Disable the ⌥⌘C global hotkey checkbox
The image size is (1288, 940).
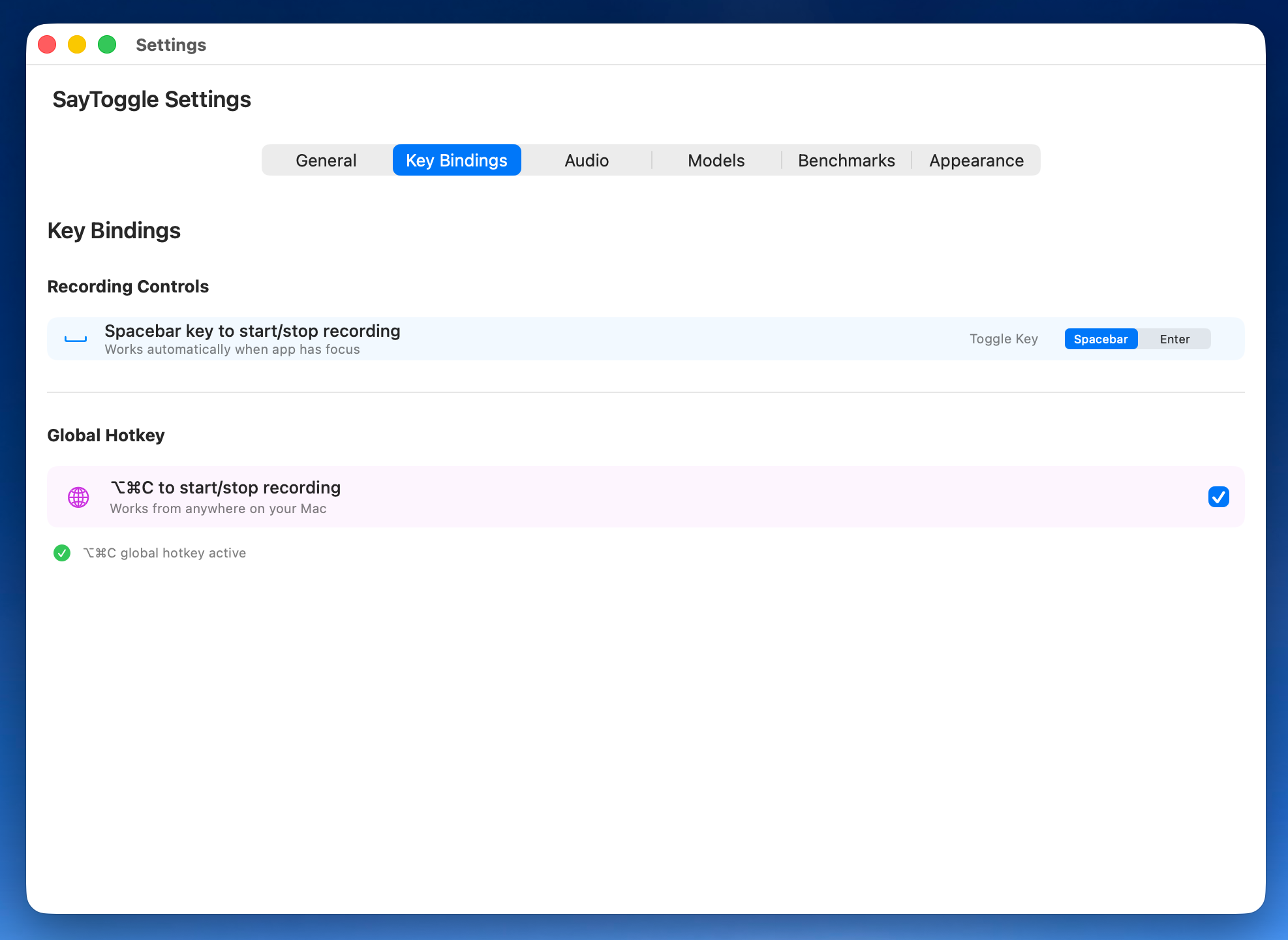1218,497
